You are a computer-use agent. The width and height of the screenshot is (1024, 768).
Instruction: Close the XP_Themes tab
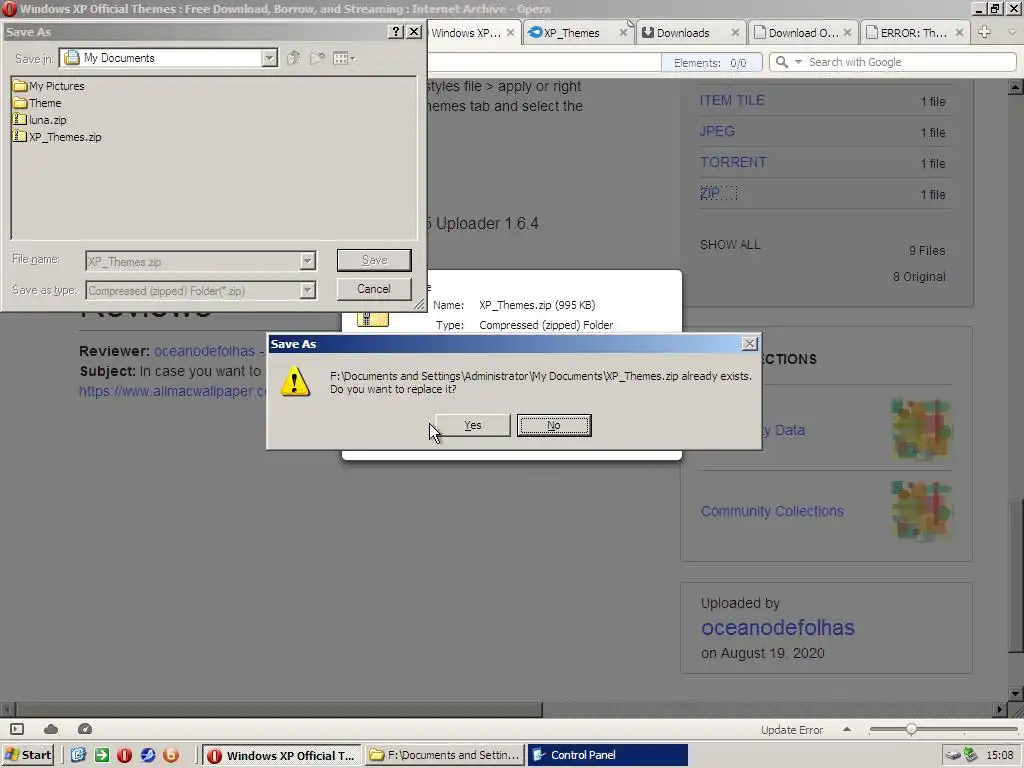(623, 33)
